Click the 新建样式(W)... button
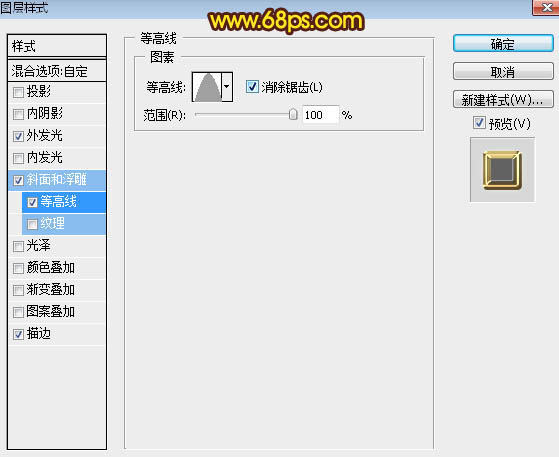This screenshot has height=457, width=559. coord(503,99)
